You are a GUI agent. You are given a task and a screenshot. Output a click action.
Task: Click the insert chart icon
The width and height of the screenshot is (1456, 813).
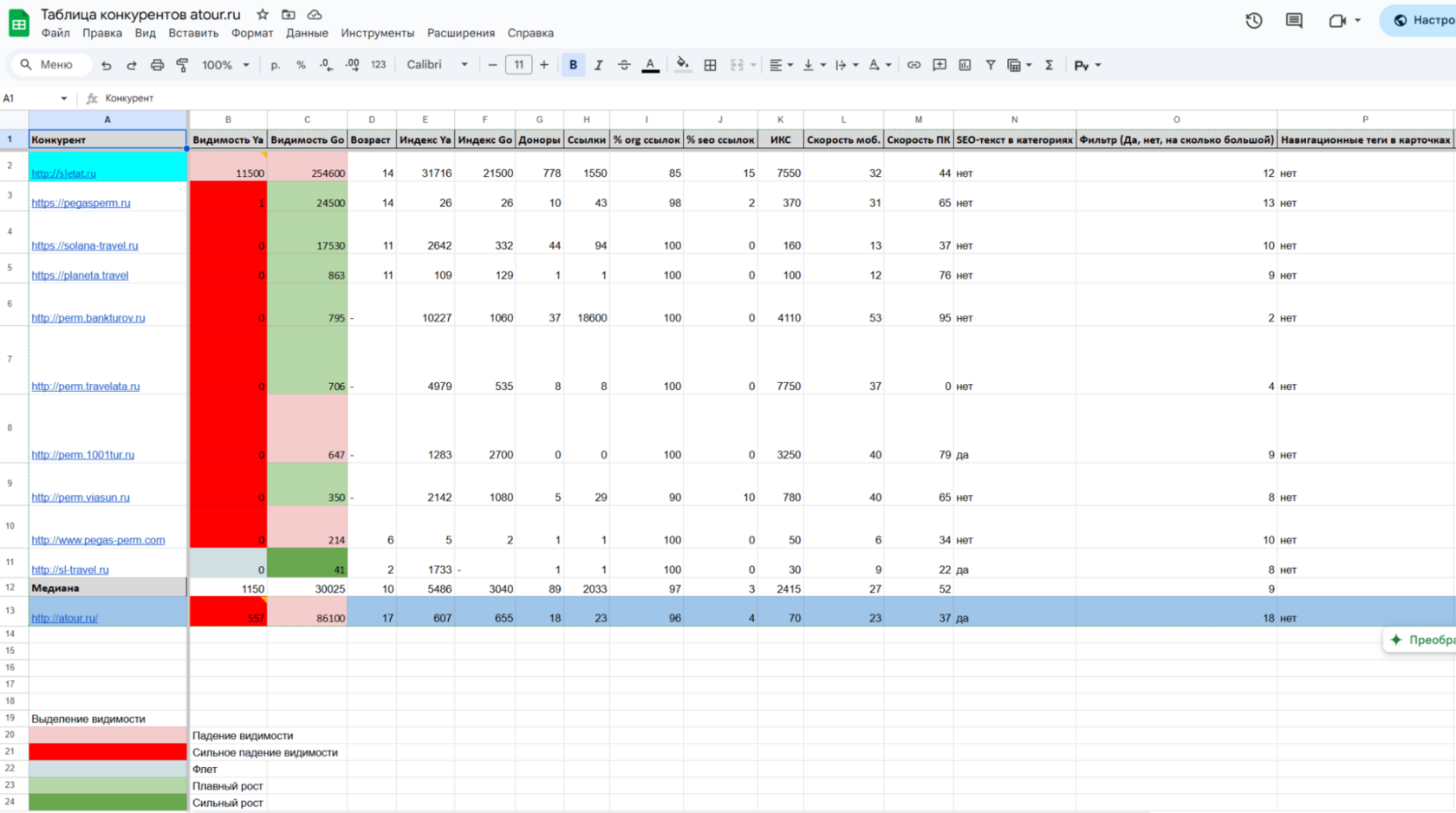(965, 65)
